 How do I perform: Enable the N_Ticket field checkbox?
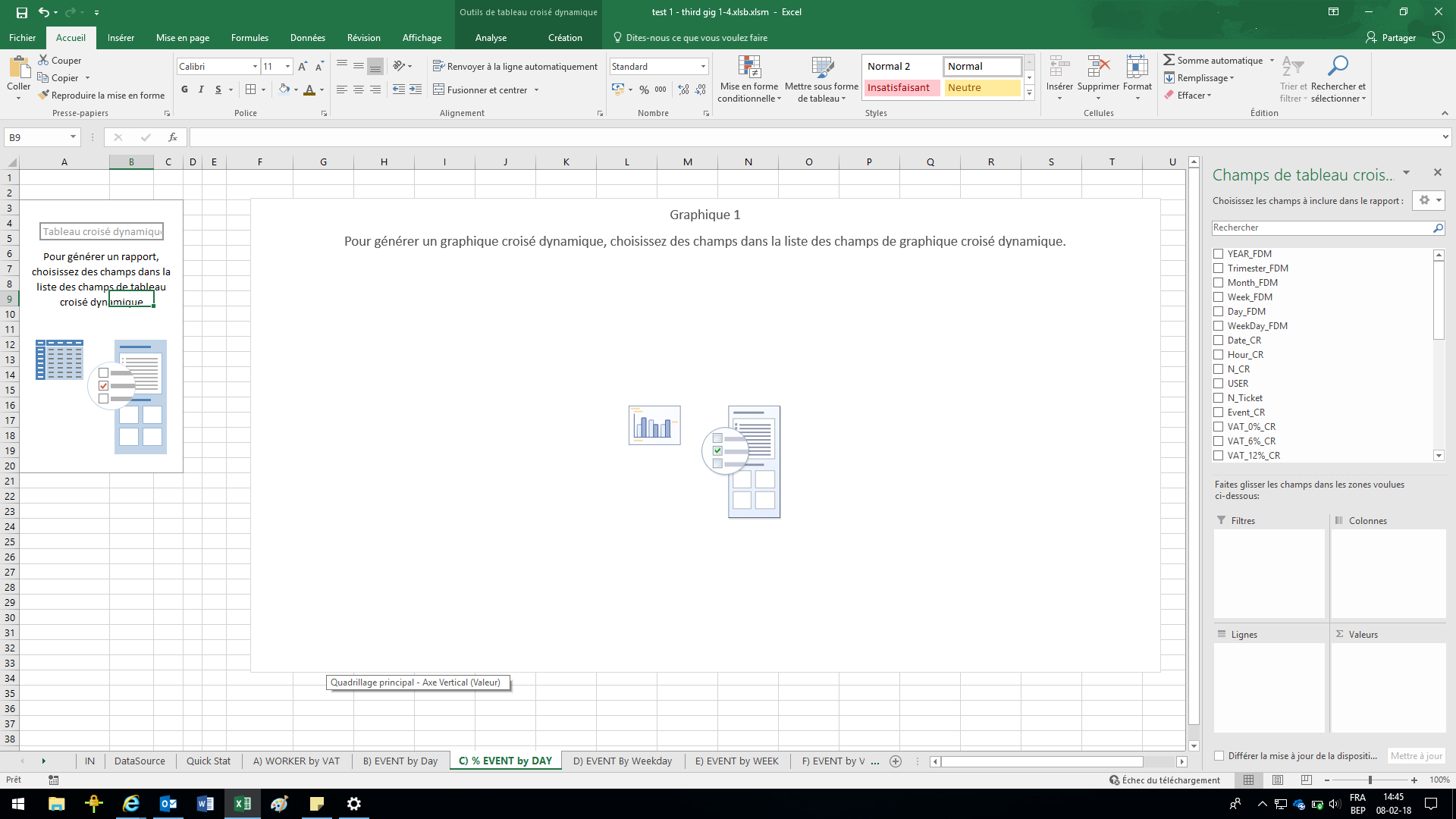point(1219,397)
